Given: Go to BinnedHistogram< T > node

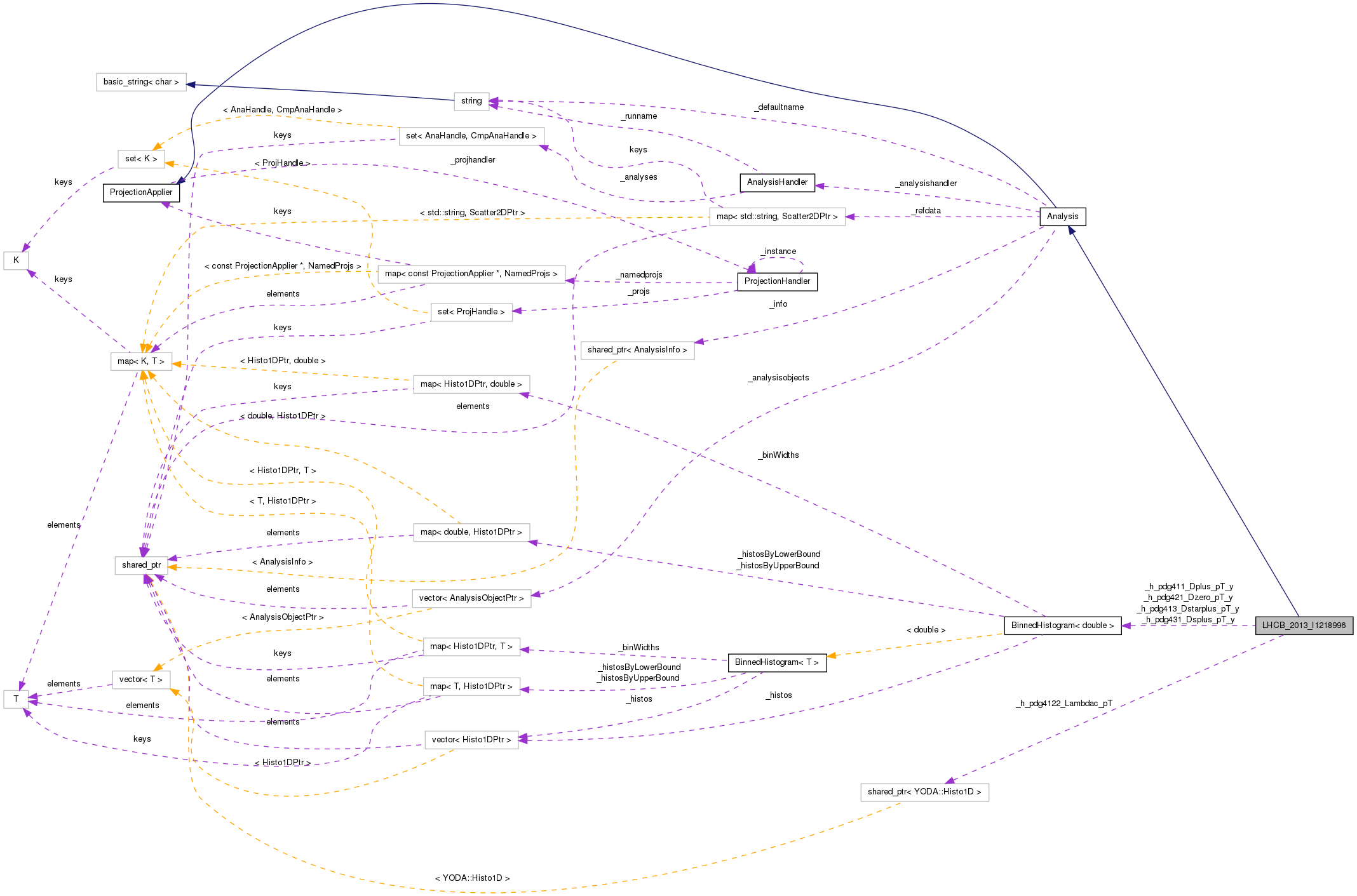Looking at the screenshot, I should tap(777, 662).
